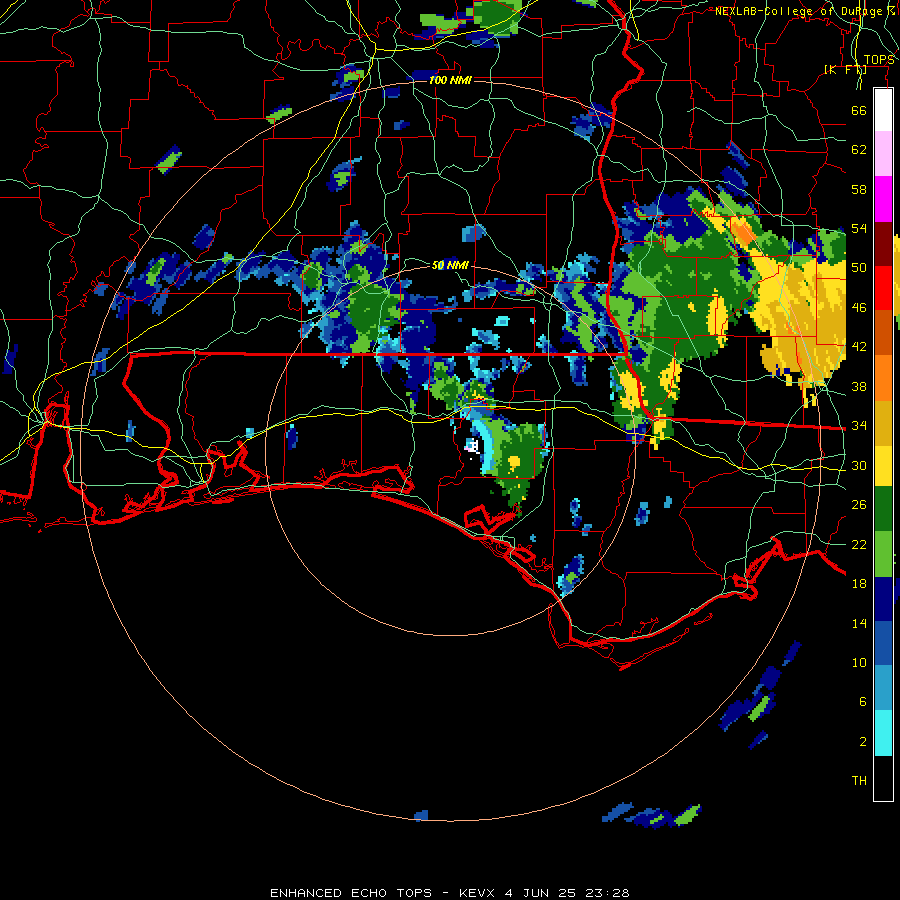Image resolution: width=900 pixels, height=900 pixels.
Task: Click the "46" legend value
Action: (x=859, y=308)
